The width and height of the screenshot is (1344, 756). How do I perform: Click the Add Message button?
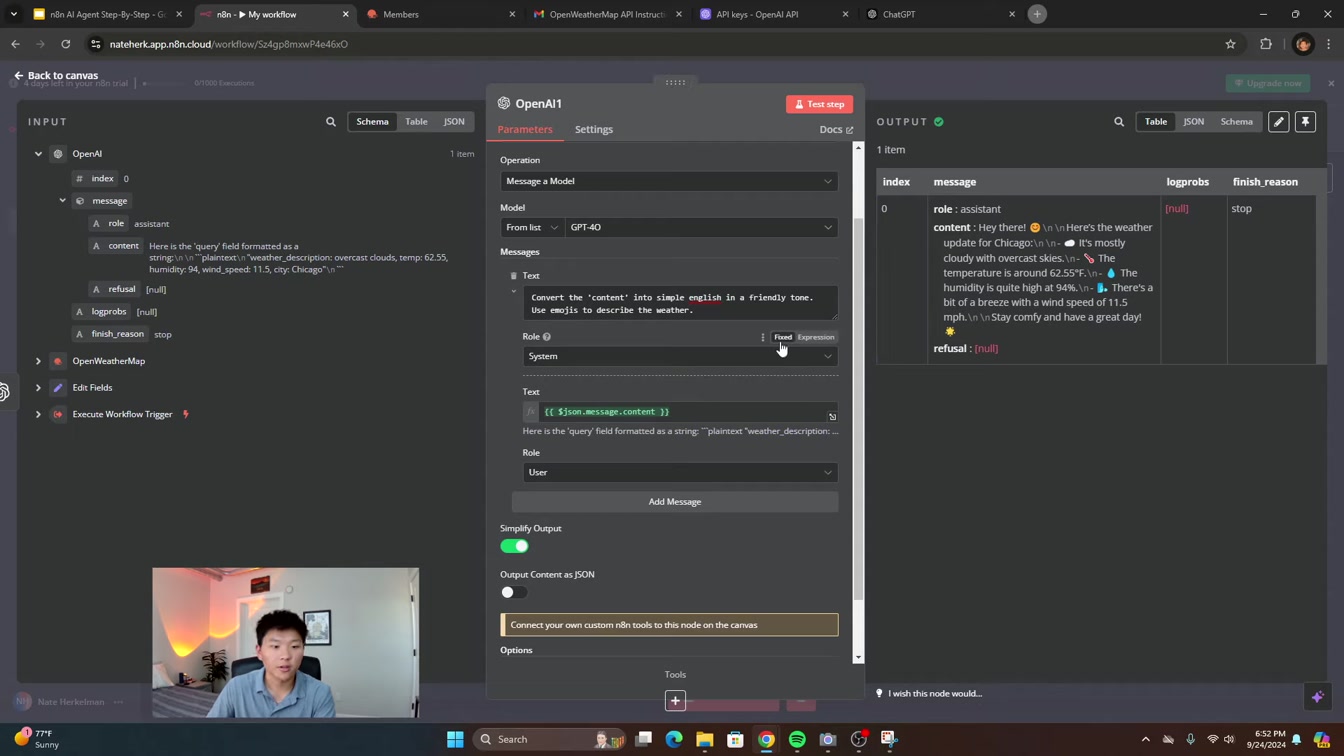click(x=675, y=502)
